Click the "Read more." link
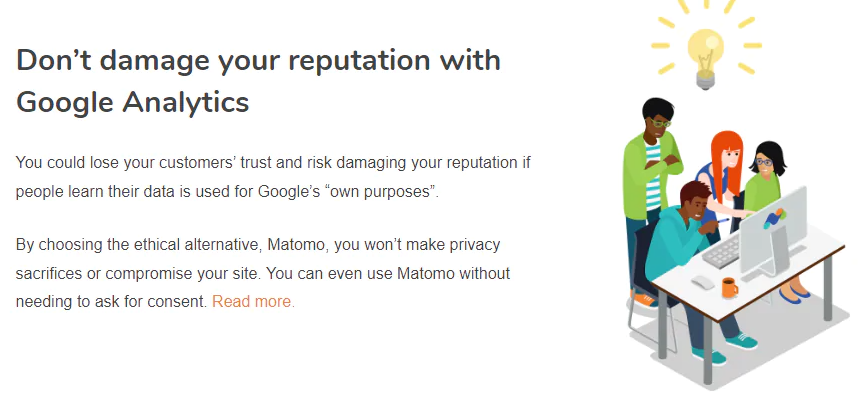 [253, 301]
